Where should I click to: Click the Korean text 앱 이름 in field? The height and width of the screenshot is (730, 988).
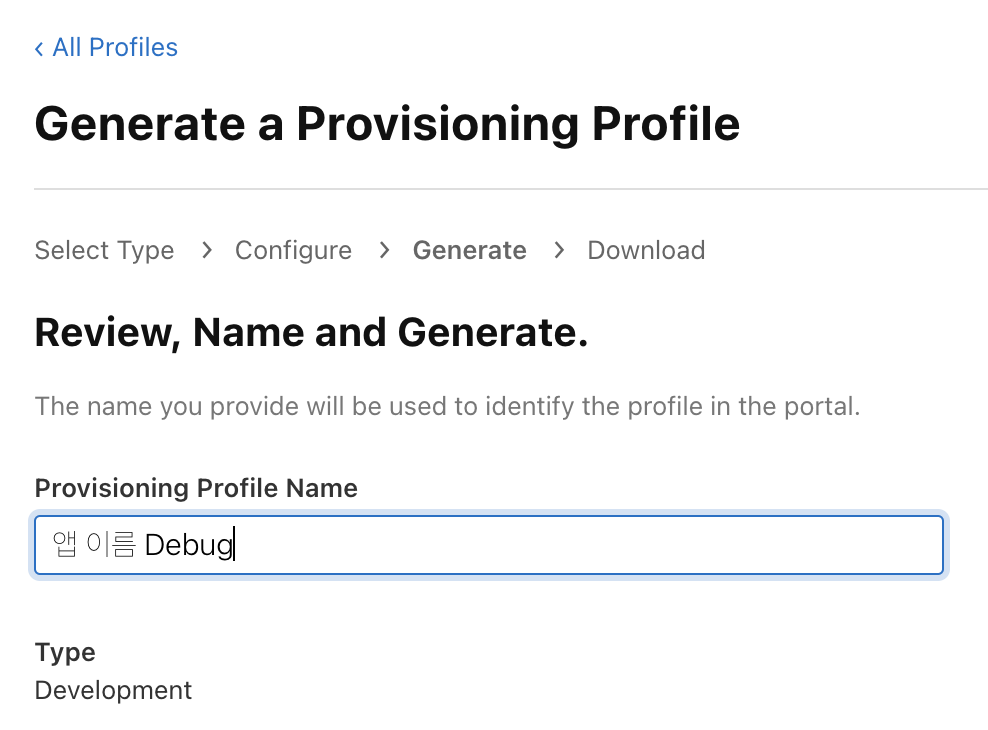click(93, 546)
